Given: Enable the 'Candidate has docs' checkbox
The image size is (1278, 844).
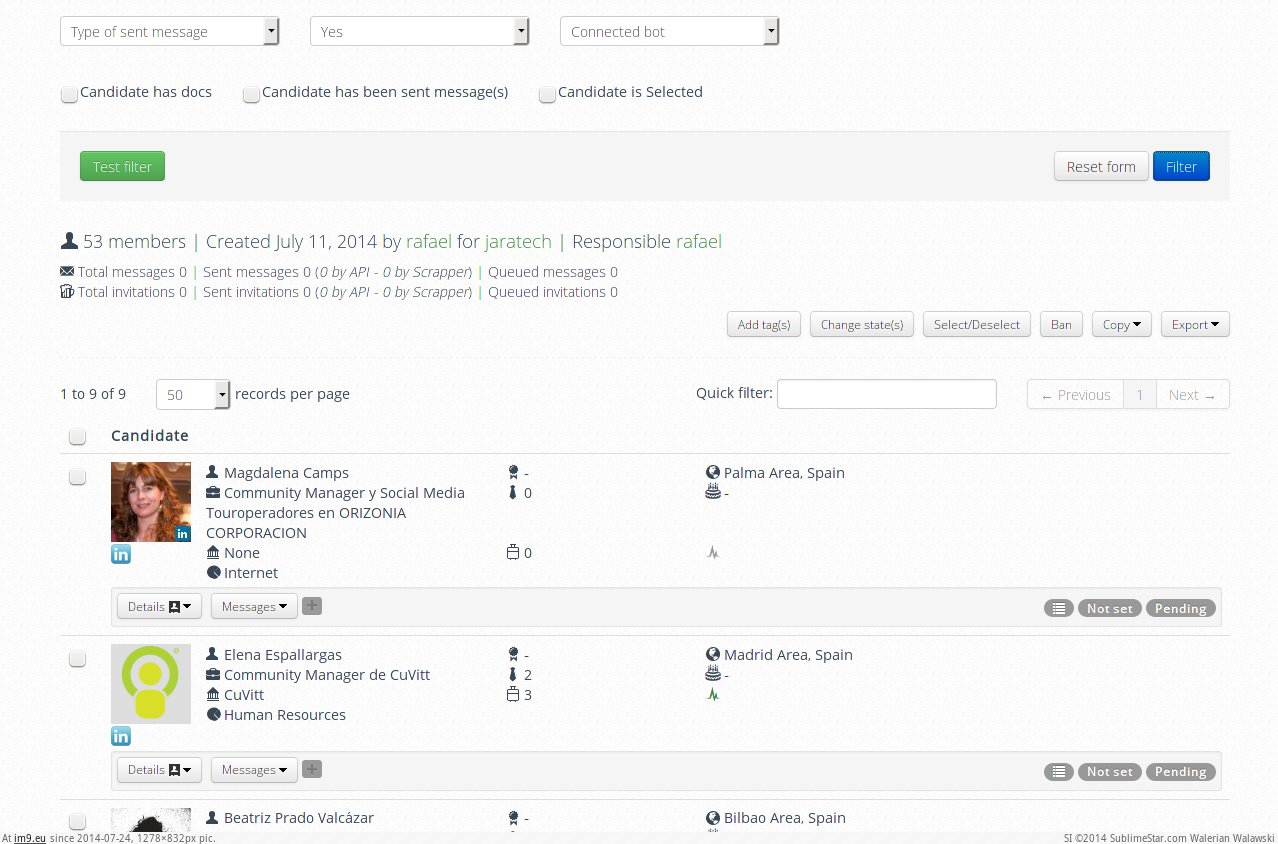Looking at the screenshot, I should click(x=69, y=94).
